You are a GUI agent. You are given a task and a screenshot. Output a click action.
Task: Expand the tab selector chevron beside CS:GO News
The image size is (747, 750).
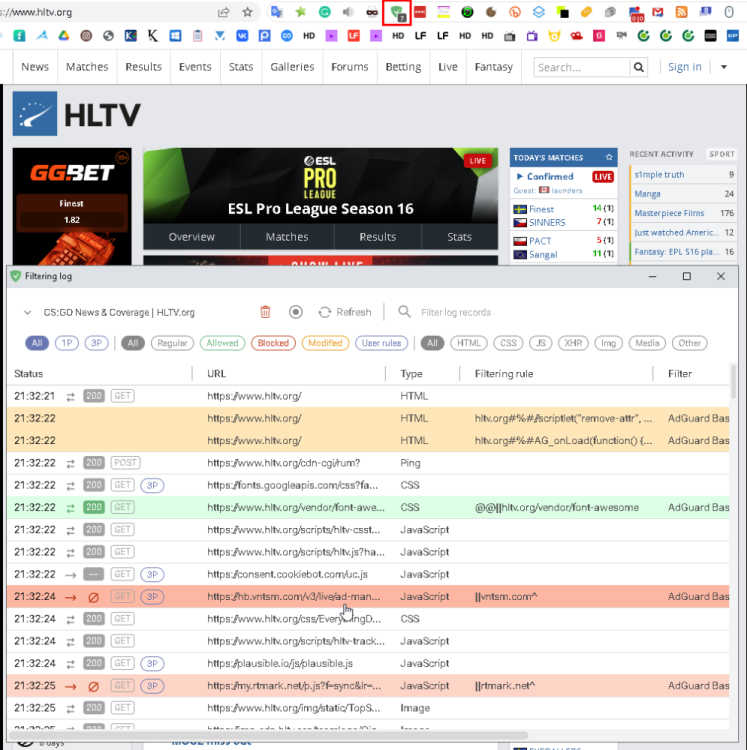point(27,312)
